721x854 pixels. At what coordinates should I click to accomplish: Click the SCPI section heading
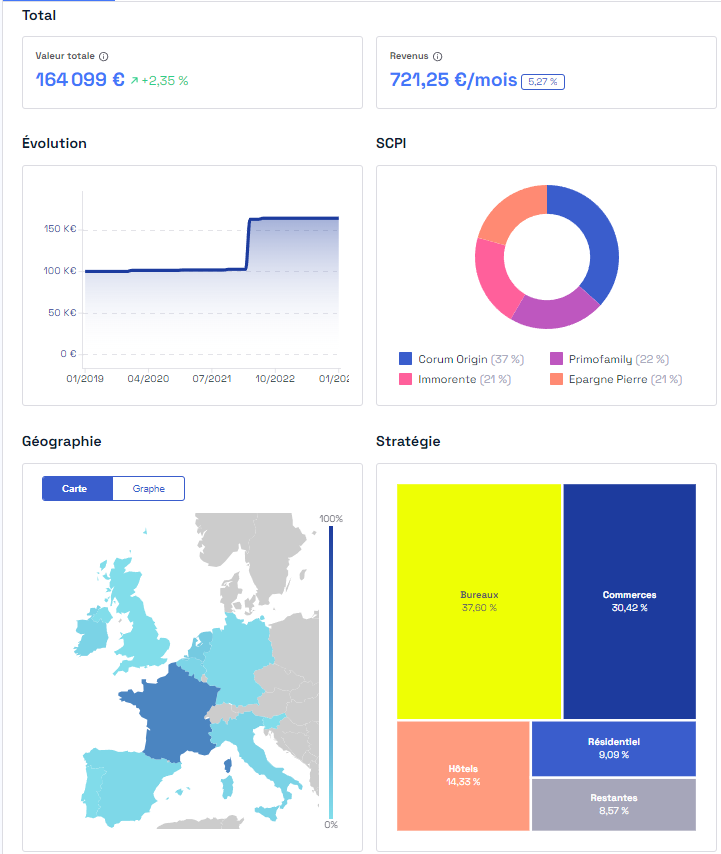point(391,143)
